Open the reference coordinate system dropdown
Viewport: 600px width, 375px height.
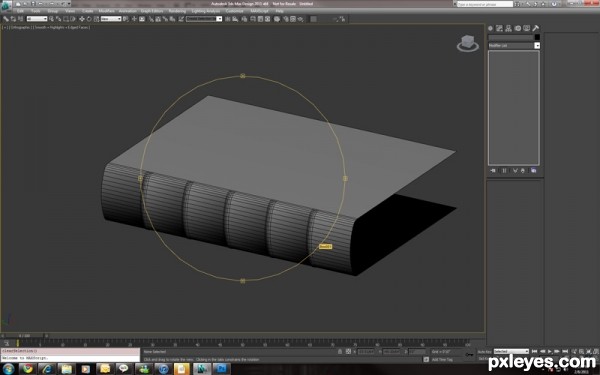111,19
